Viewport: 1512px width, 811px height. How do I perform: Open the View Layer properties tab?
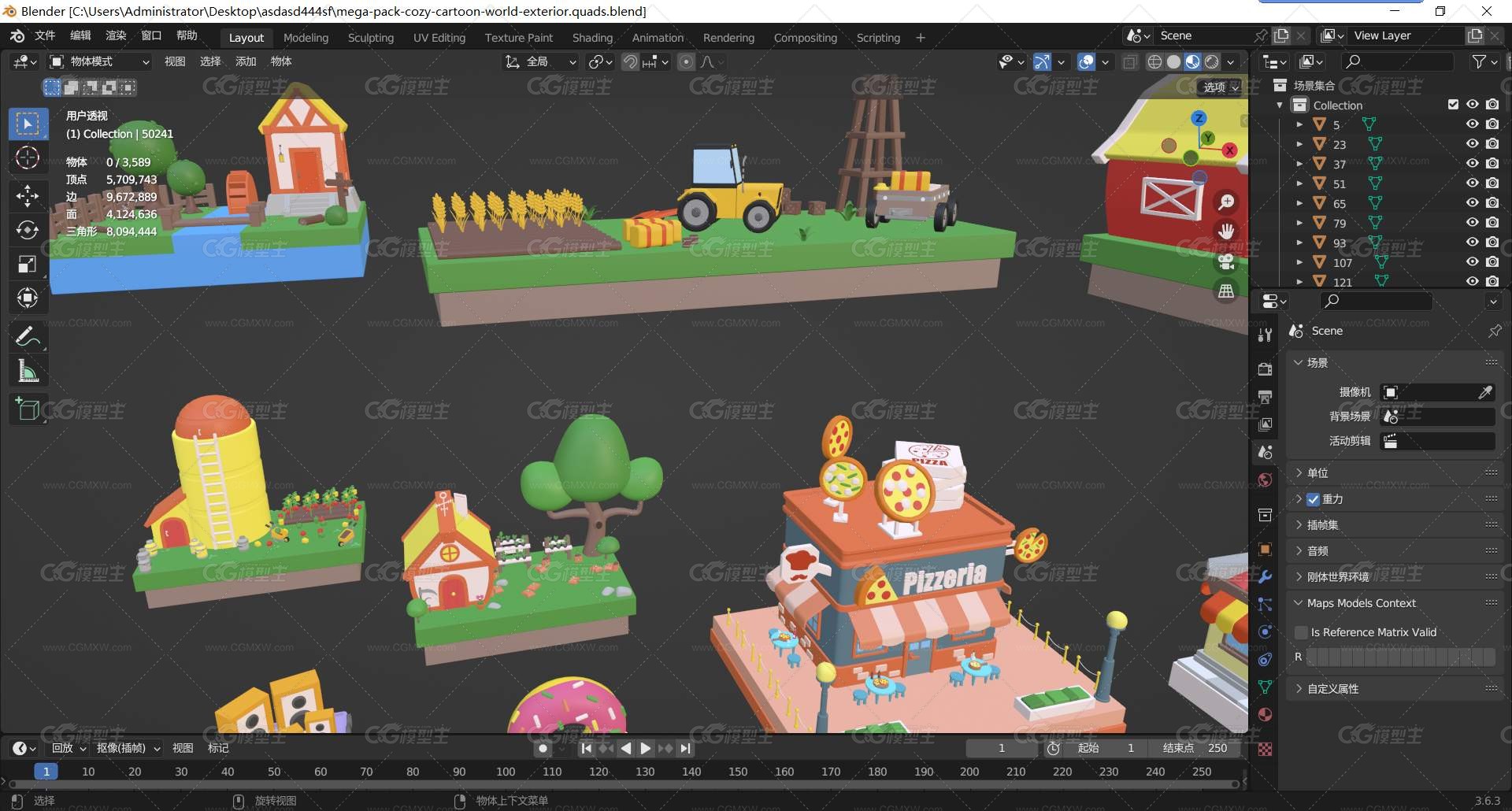click(1266, 424)
